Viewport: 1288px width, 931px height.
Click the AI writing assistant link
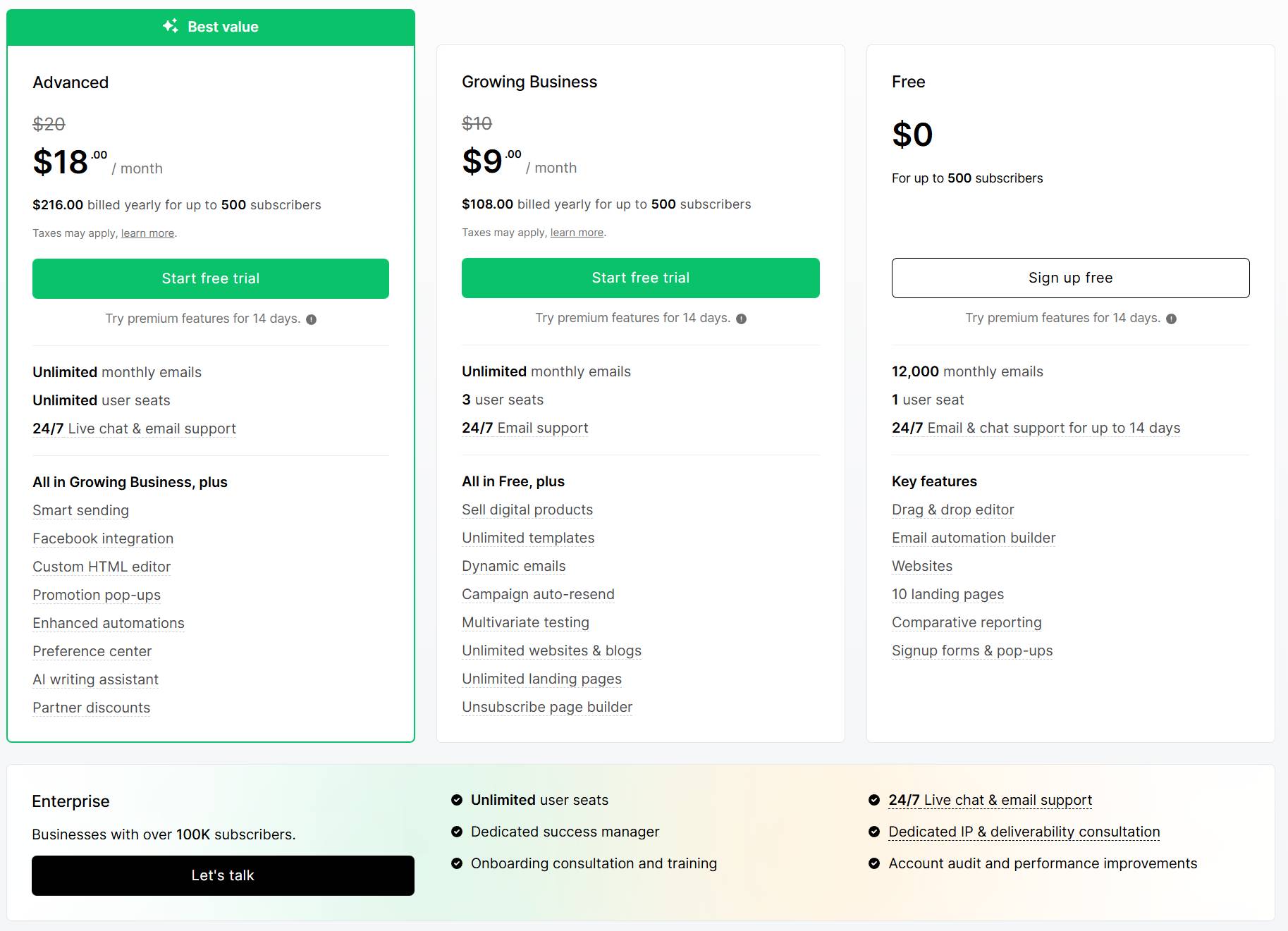click(x=95, y=679)
